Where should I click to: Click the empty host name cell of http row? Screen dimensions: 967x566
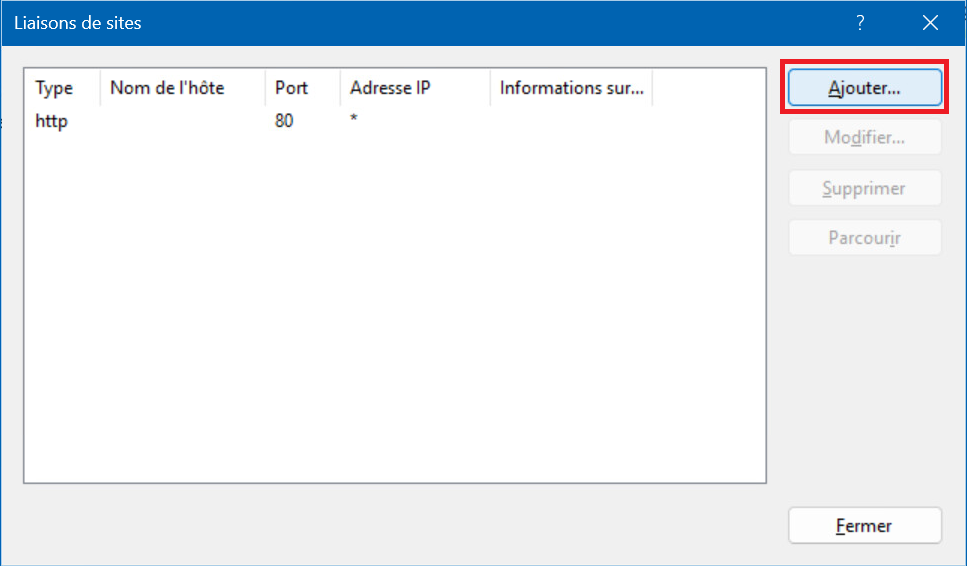click(180, 121)
